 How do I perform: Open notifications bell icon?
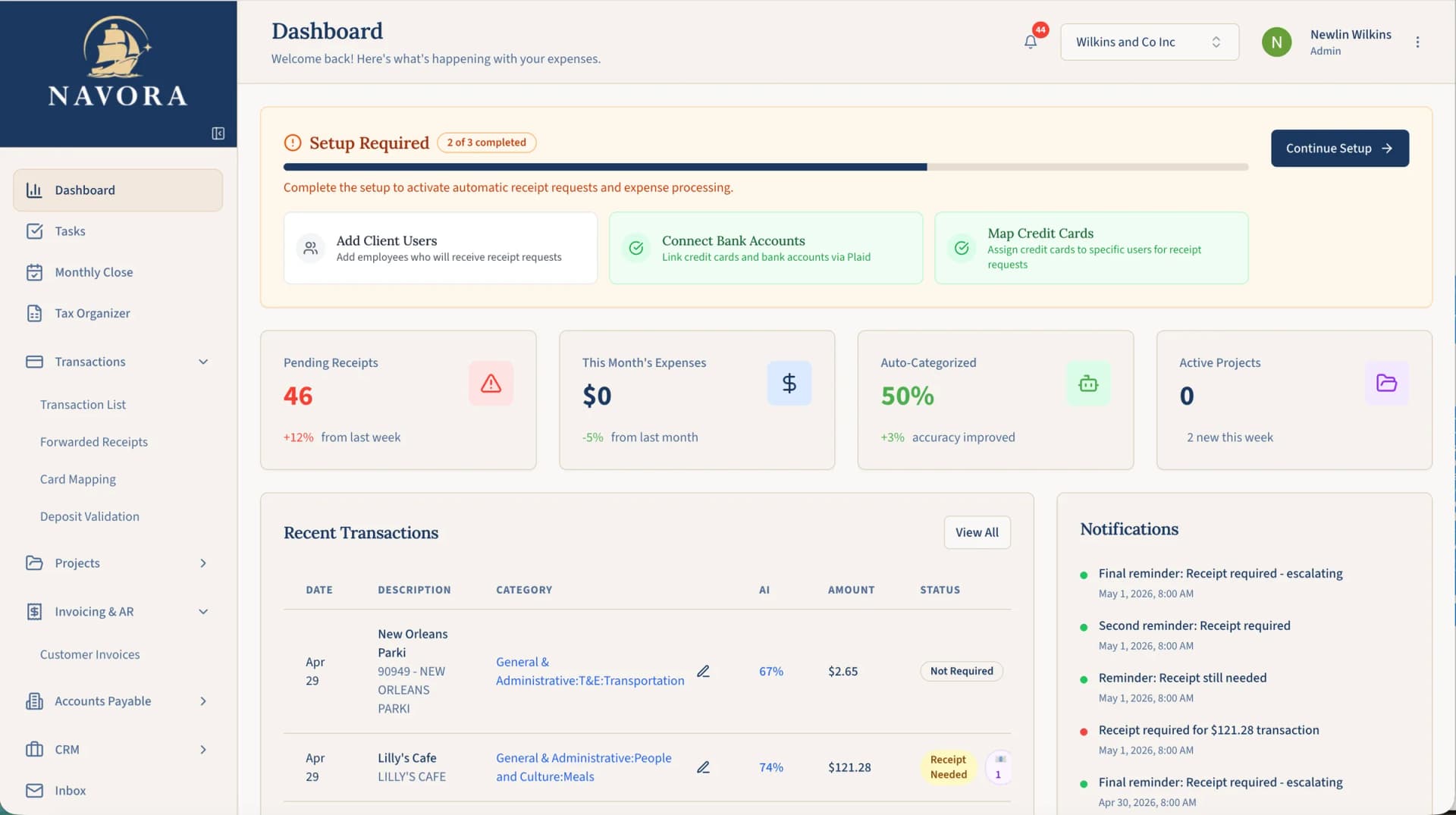tap(1030, 42)
